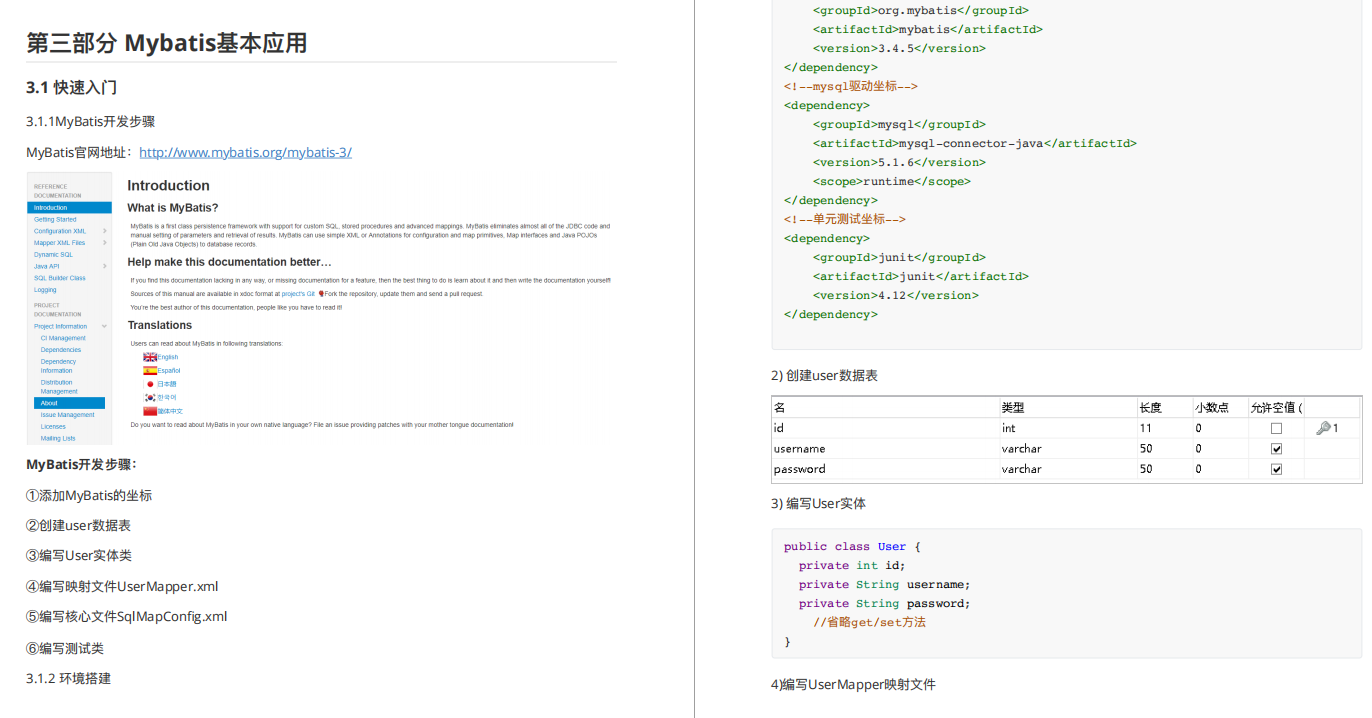The width and height of the screenshot is (1372, 718).
Task: Click the "<version>3.4.5</version>" code line
Action: click(899, 48)
